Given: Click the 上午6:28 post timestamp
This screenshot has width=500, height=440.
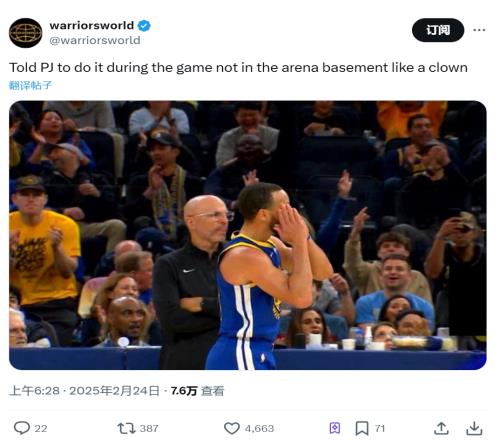Looking at the screenshot, I should click(34, 391).
